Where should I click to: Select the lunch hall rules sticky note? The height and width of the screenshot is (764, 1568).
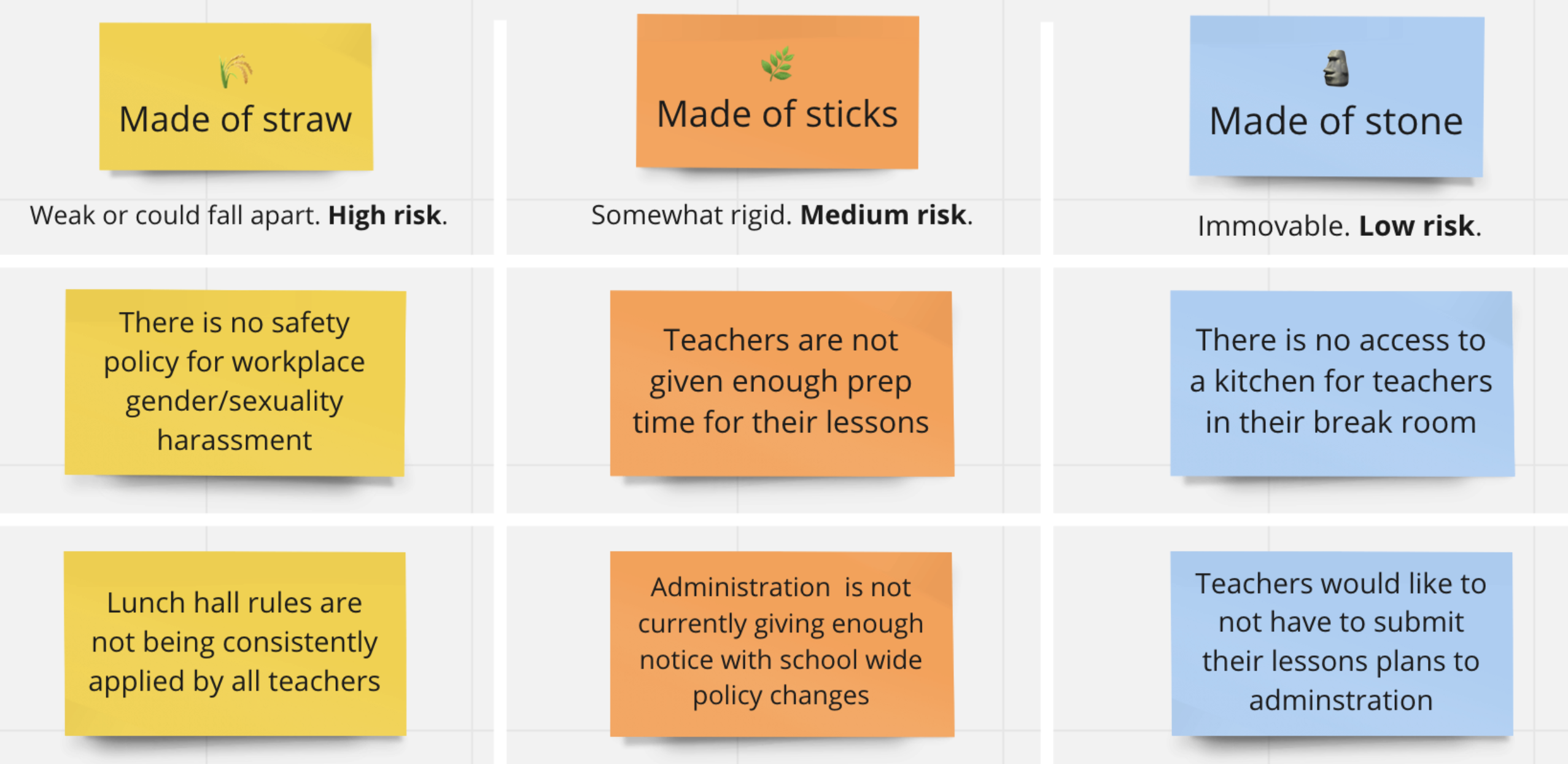click(x=235, y=643)
